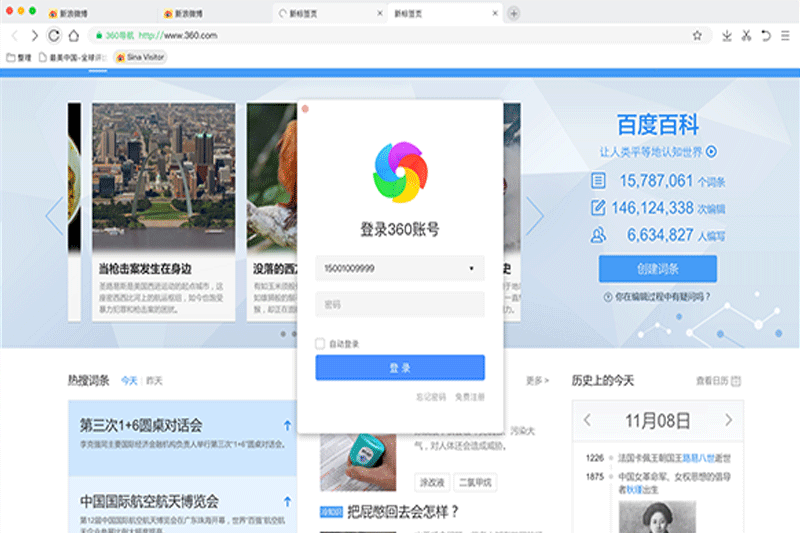Click the browser reload button
Viewport: 800px width, 533px height.
click(53, 35)
